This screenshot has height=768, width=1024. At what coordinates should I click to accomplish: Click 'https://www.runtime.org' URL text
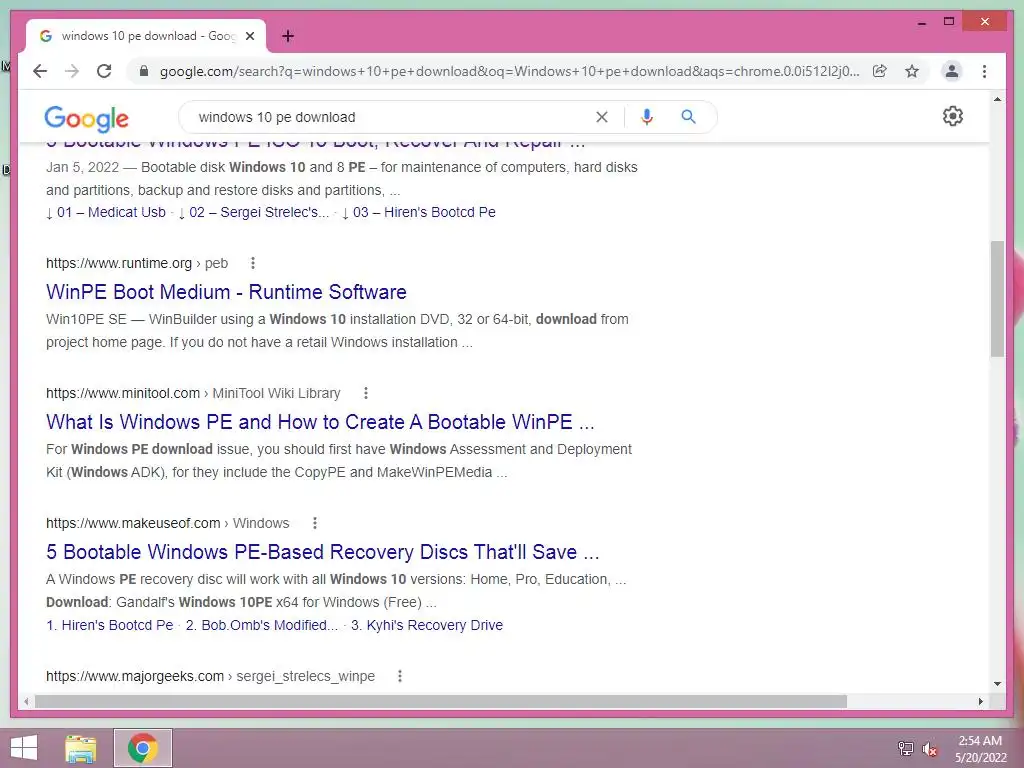coord(119,263)
